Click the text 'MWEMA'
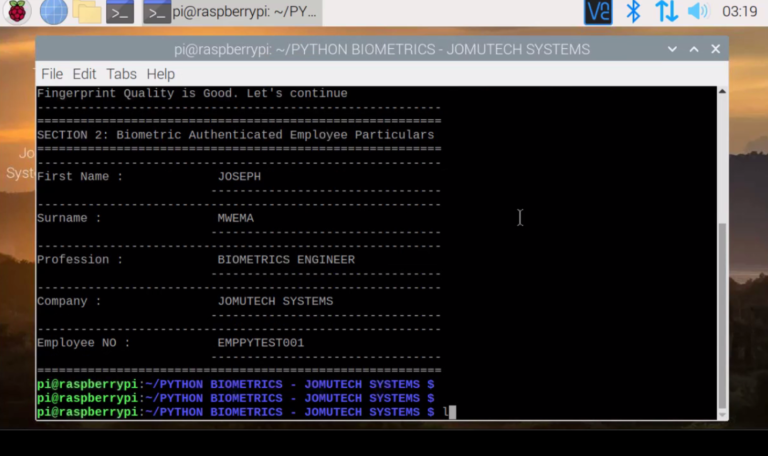Viewport: 768px width, 456px height. [x=236, y=218]
